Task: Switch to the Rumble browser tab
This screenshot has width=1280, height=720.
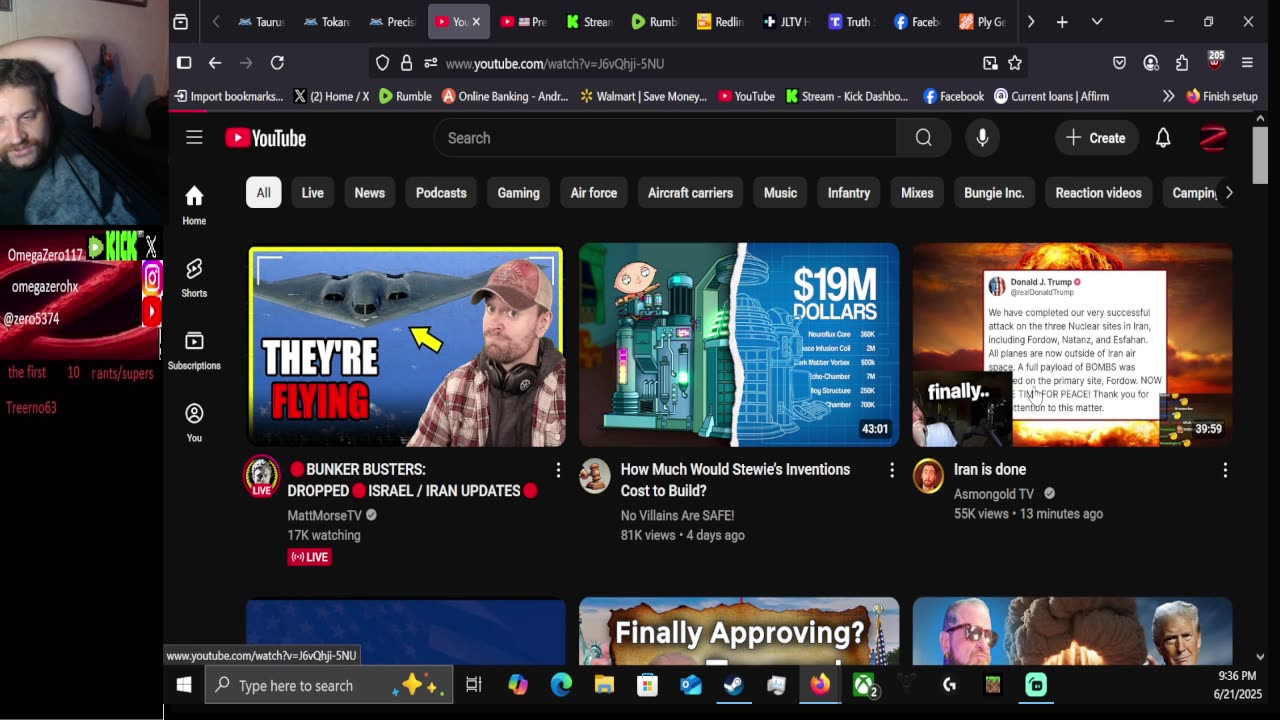Action: (x=653, y=22)
